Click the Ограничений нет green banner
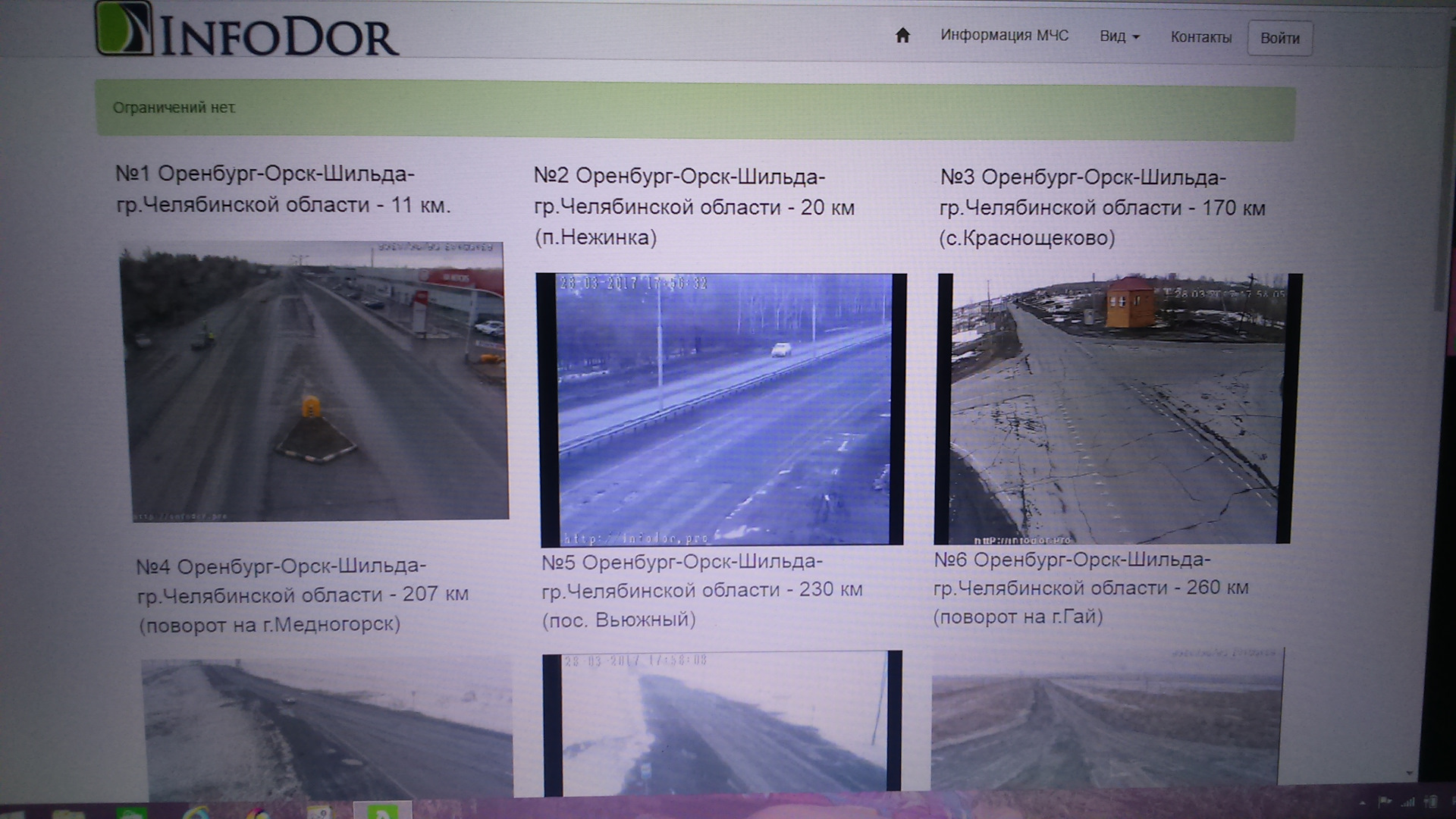The height and width of the screenshot is (819, 1456). click(695, 111)
